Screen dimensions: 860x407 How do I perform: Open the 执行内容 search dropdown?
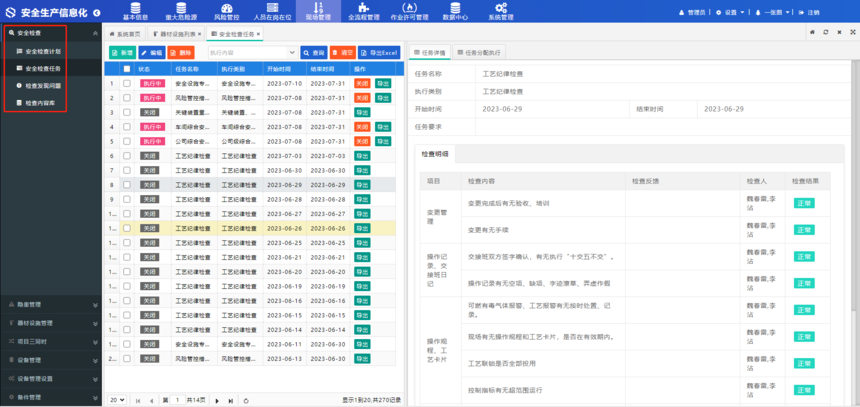coord(252,52)
